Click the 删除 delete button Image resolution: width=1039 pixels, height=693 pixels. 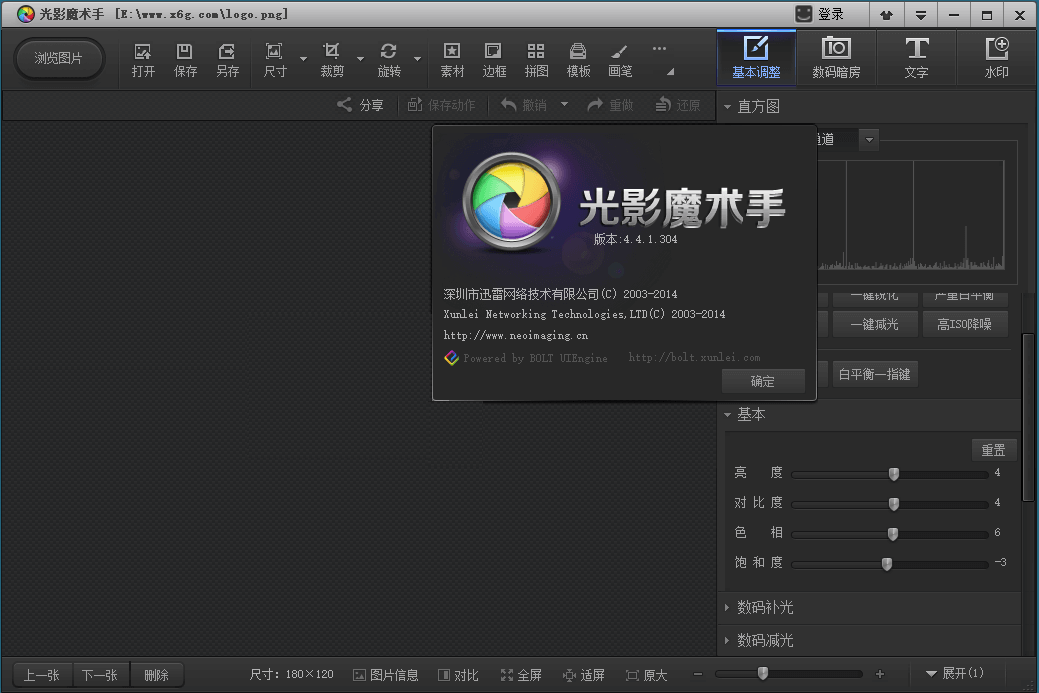156,675
